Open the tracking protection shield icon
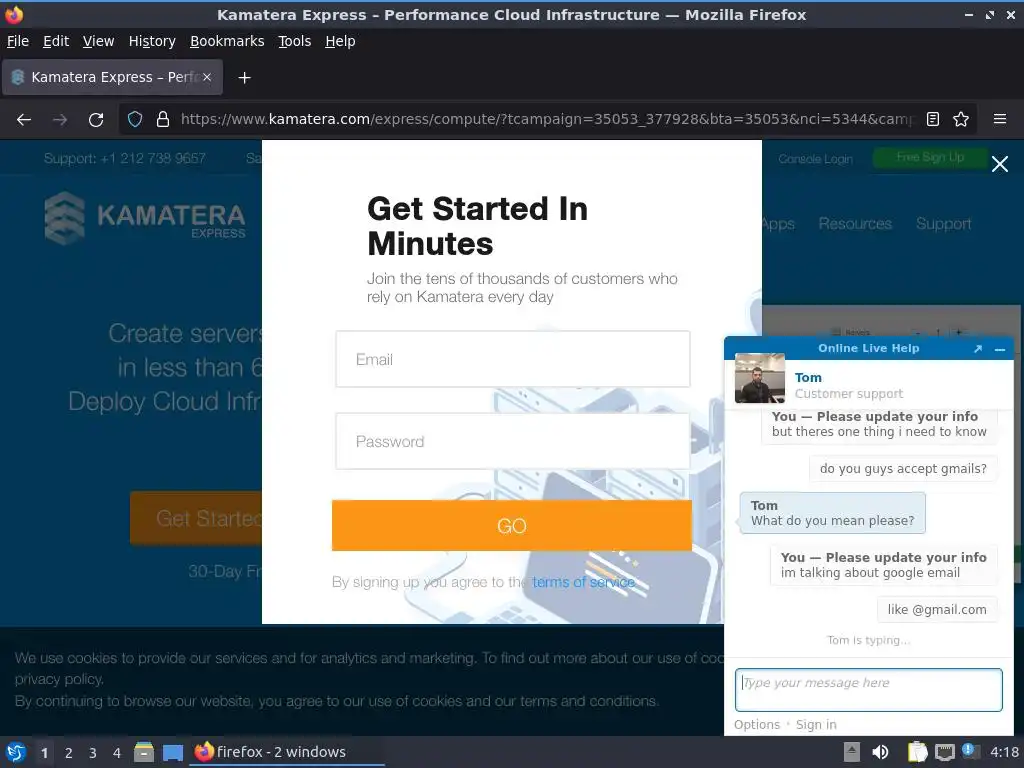This screenshot has width=1024, height=768. coord(135,120)
